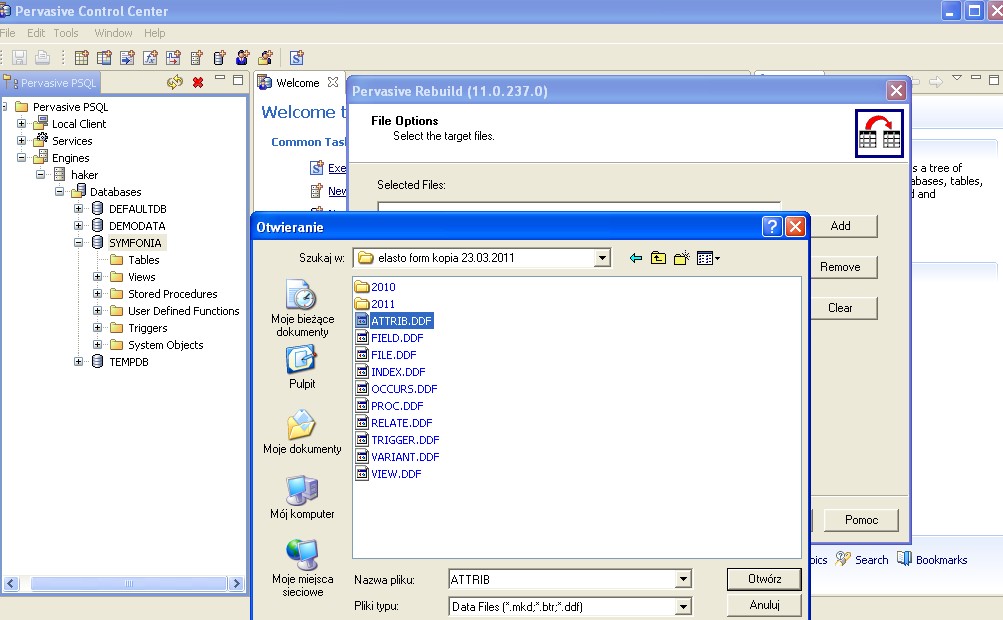1003x620 pixels.
Task: Open the Window menu
Action: pyautogui.click(x=113, y=33)
